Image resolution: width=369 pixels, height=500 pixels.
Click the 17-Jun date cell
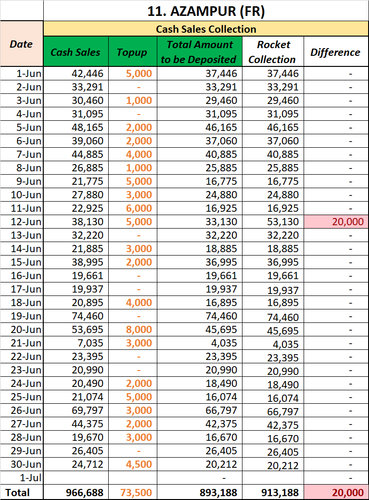click(22, 289)
